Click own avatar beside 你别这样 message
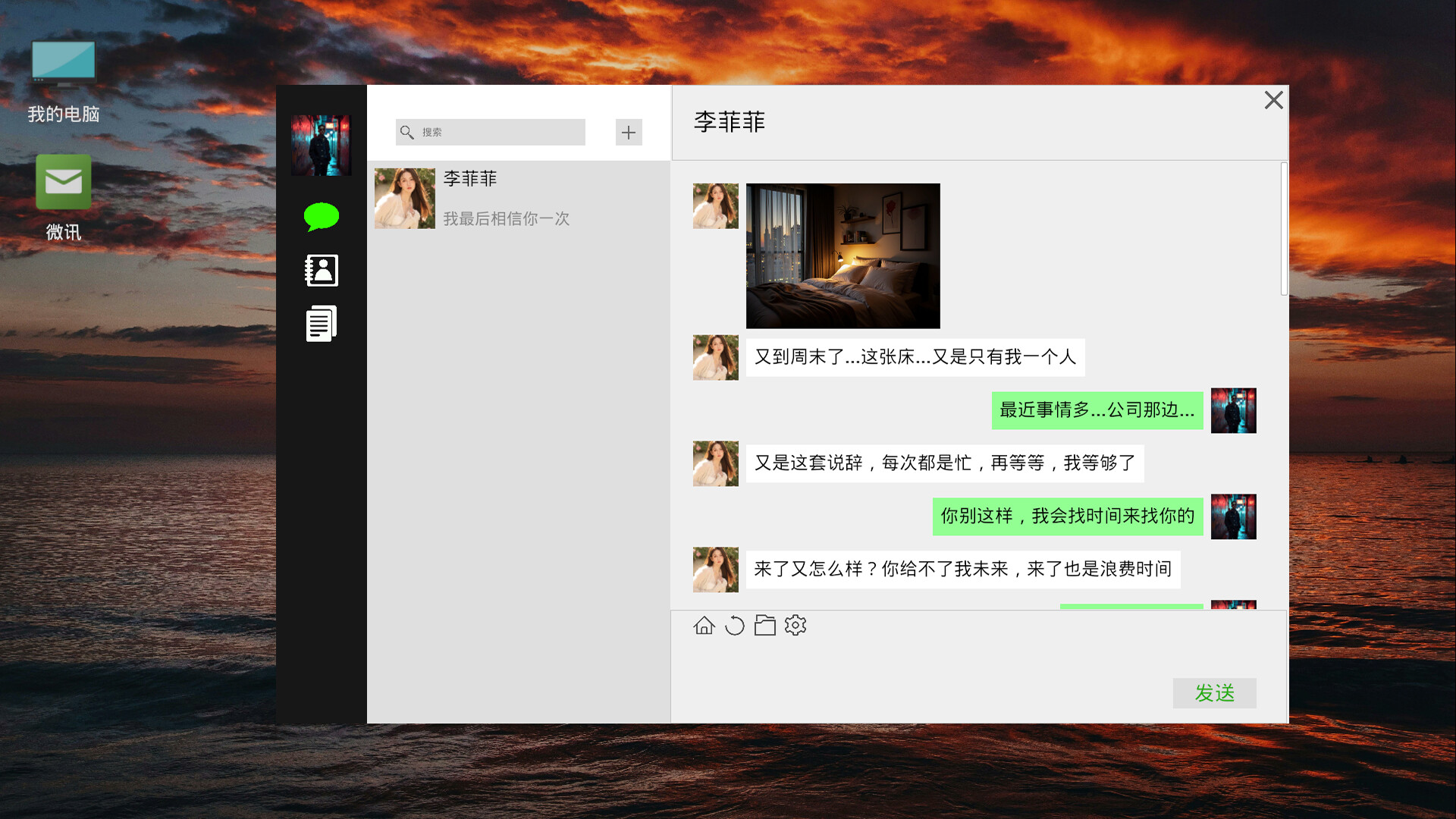The width and height of the screenshot is (1456, 819). [1234, 517]
